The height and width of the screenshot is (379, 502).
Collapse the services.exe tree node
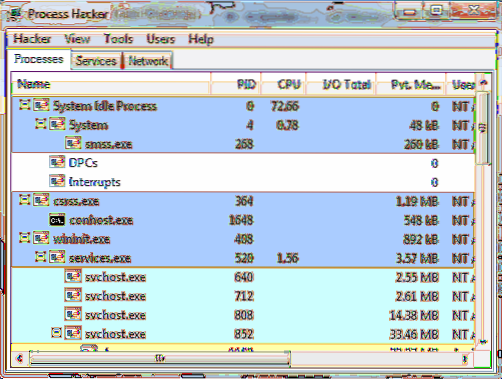40,257
